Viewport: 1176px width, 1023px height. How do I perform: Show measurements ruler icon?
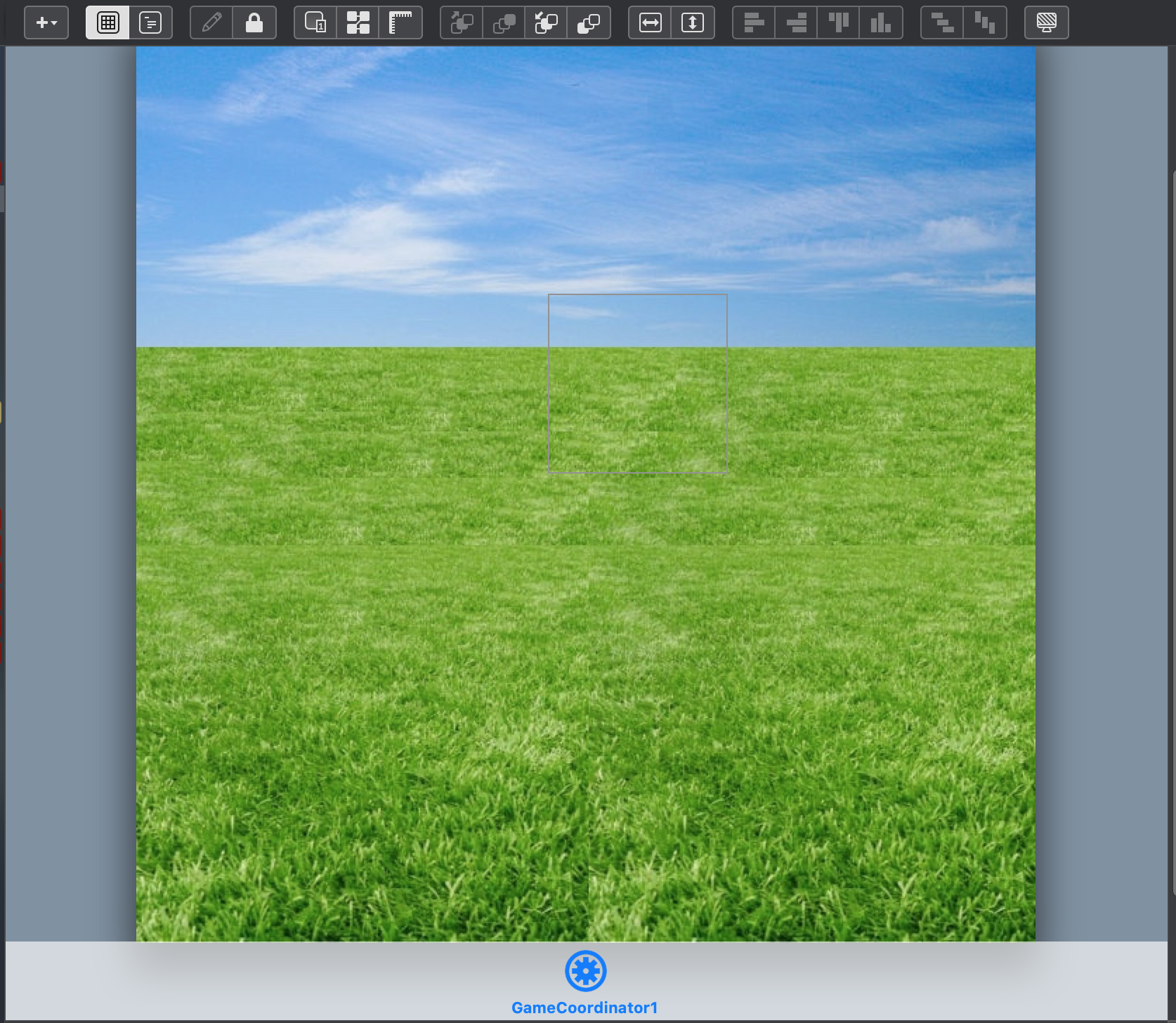point(400,22)
